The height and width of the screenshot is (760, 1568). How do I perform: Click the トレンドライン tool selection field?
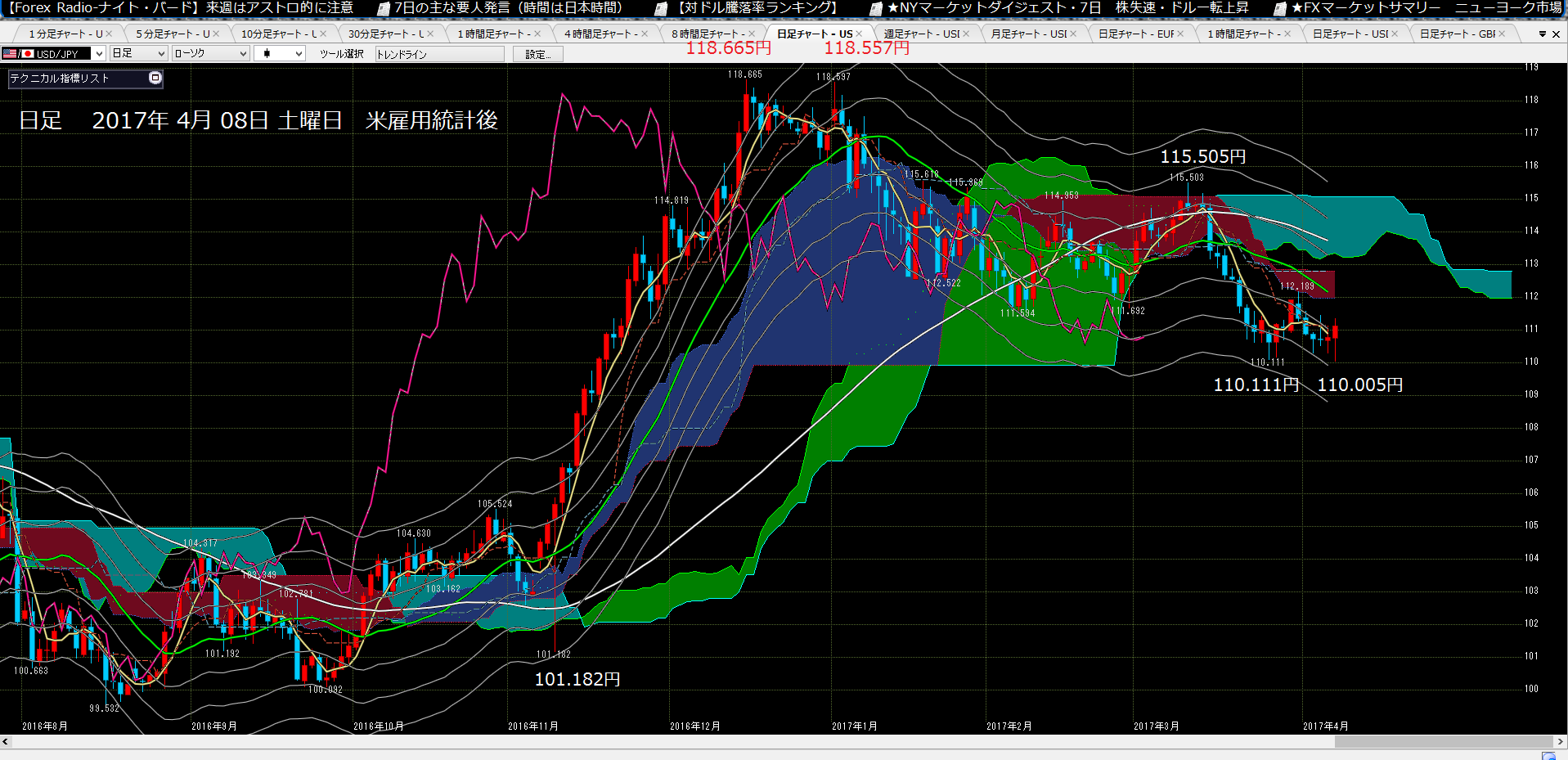[x=439, y=54]
